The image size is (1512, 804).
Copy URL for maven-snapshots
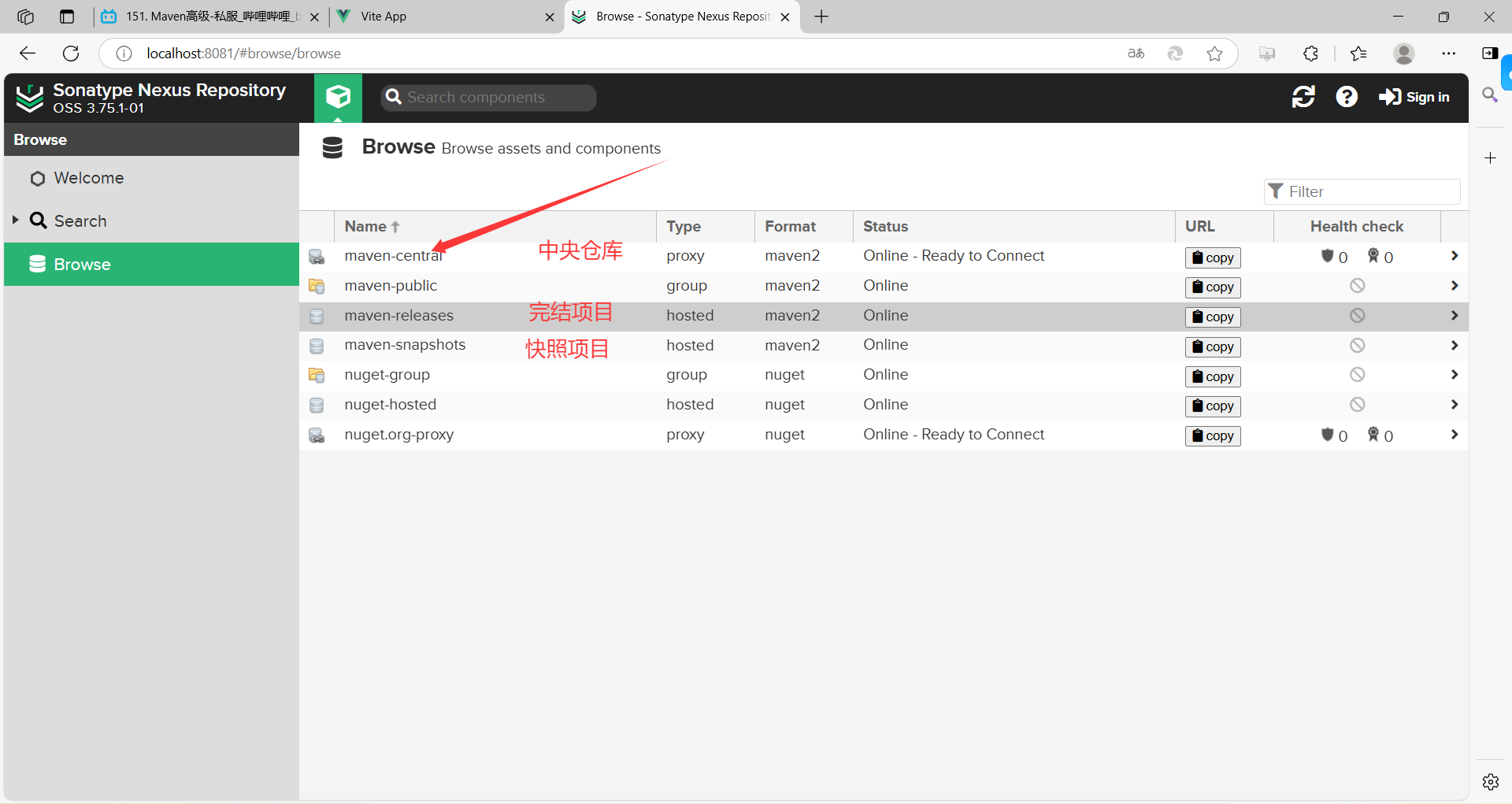1213,347
